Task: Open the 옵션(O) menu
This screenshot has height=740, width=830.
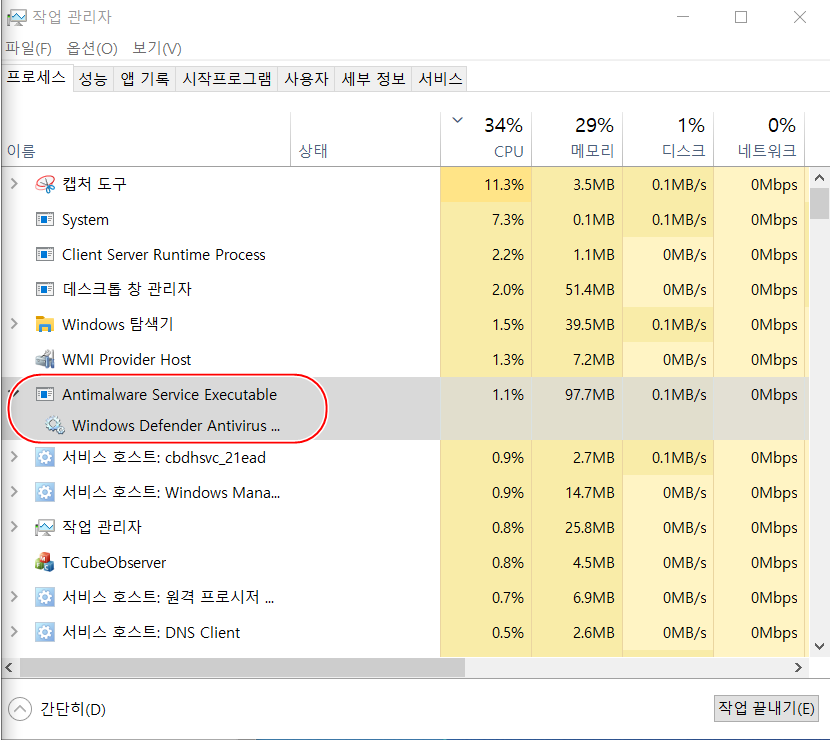Action: tap(92, 49)
